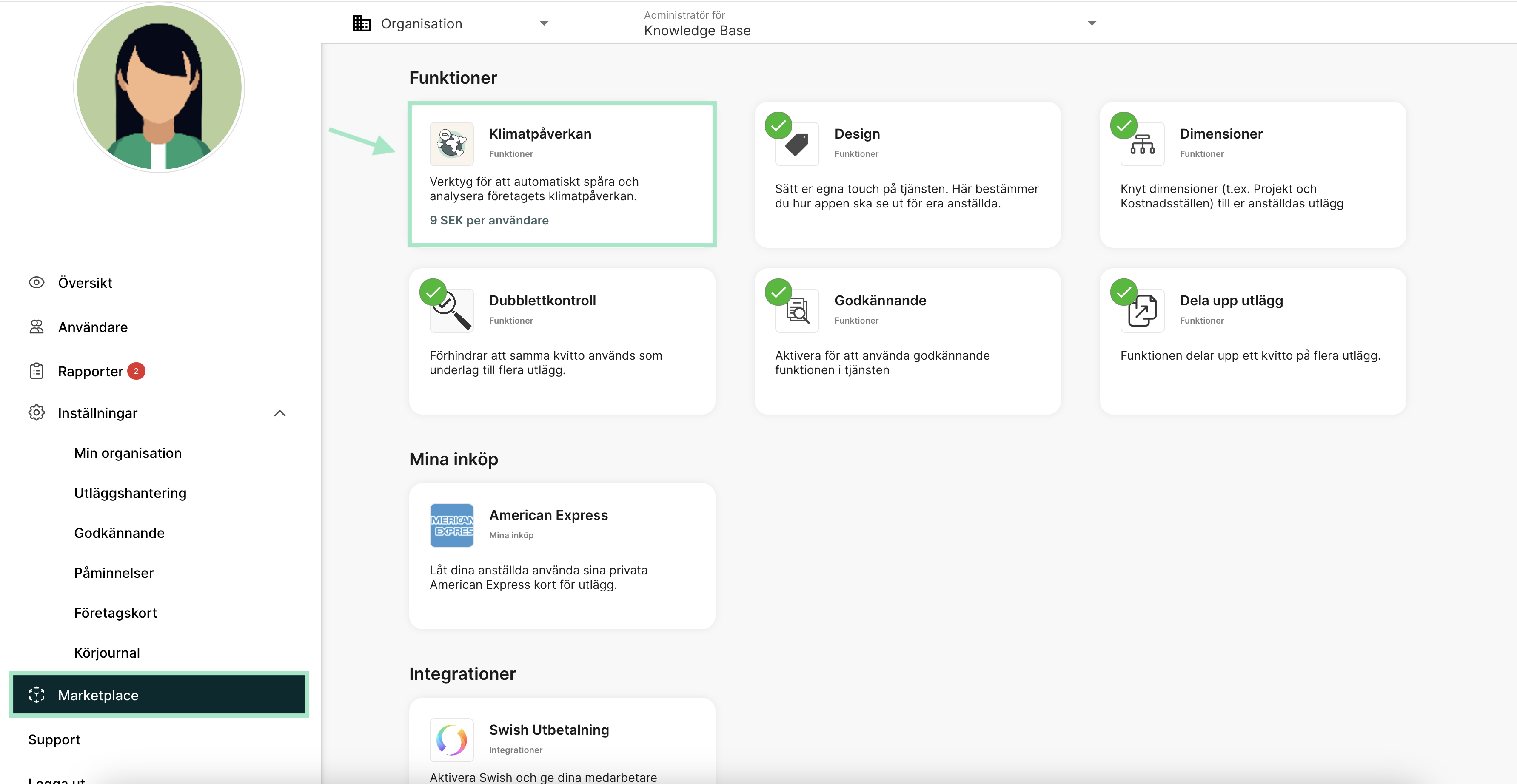Viewport: 1517px width, 784px height.
Task: Click green checkmark on Dimensioner card
Action: tap(1123, 125)
